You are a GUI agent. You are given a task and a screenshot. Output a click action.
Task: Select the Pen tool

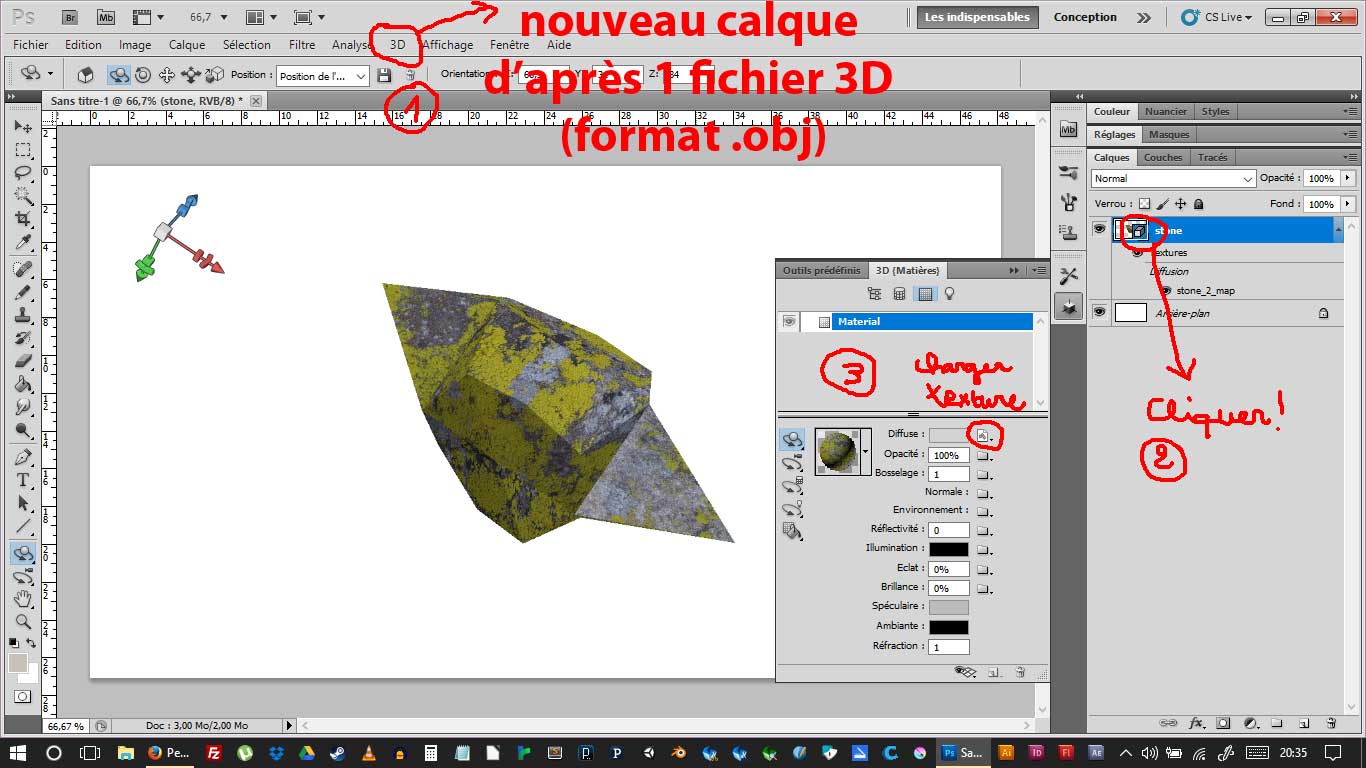[22, 457]
